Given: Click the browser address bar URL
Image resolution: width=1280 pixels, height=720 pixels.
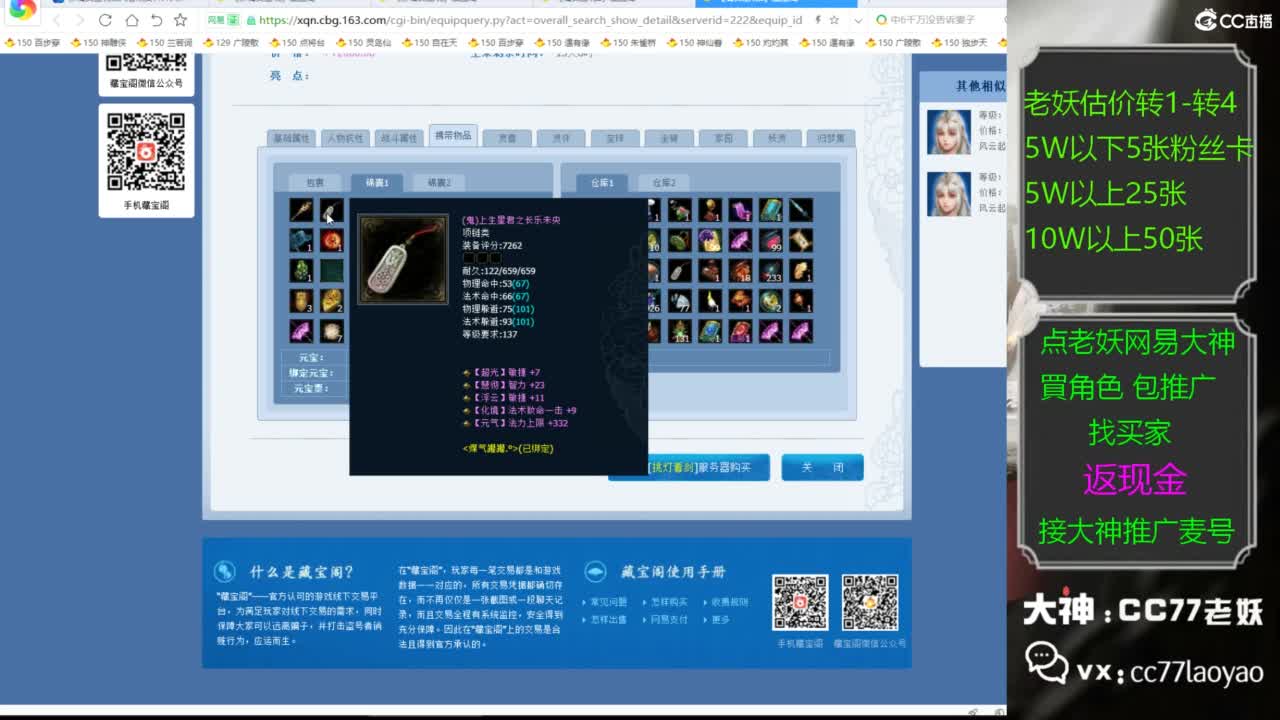Looking at the screenshot, I should click(x=530, y=20).
